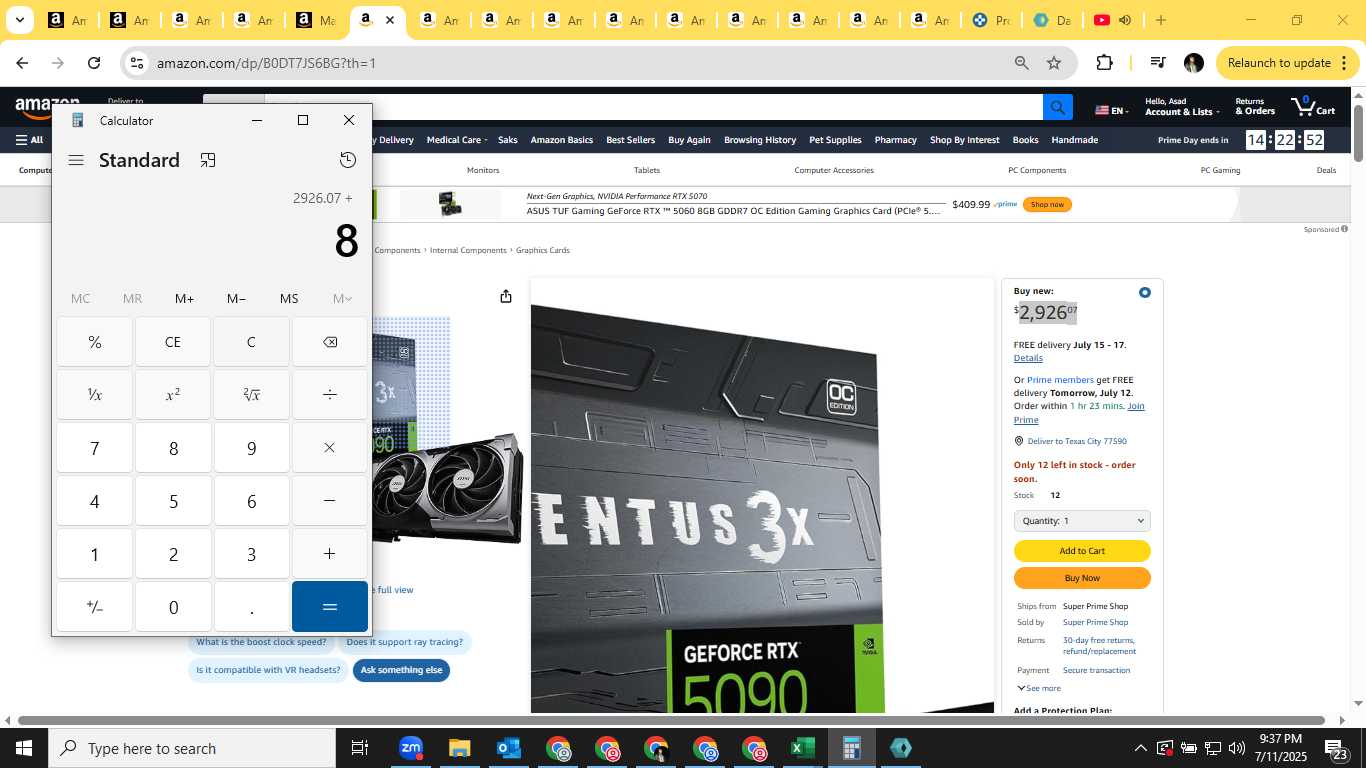Click the zoom magnifier icon in address bar
Viewport: 1366px width, 768px height.
(1021, 63)
